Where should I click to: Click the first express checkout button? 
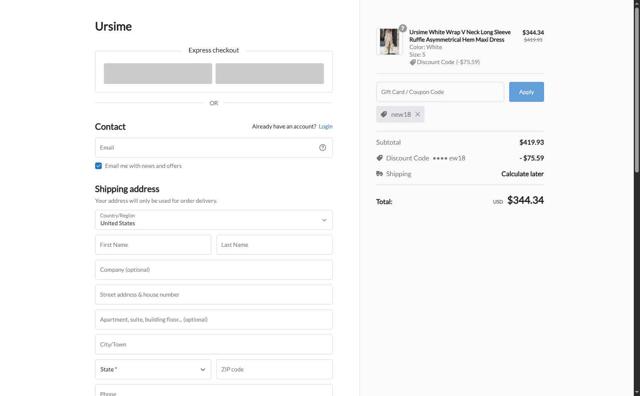pyautogui.click(x=158, y=73)
